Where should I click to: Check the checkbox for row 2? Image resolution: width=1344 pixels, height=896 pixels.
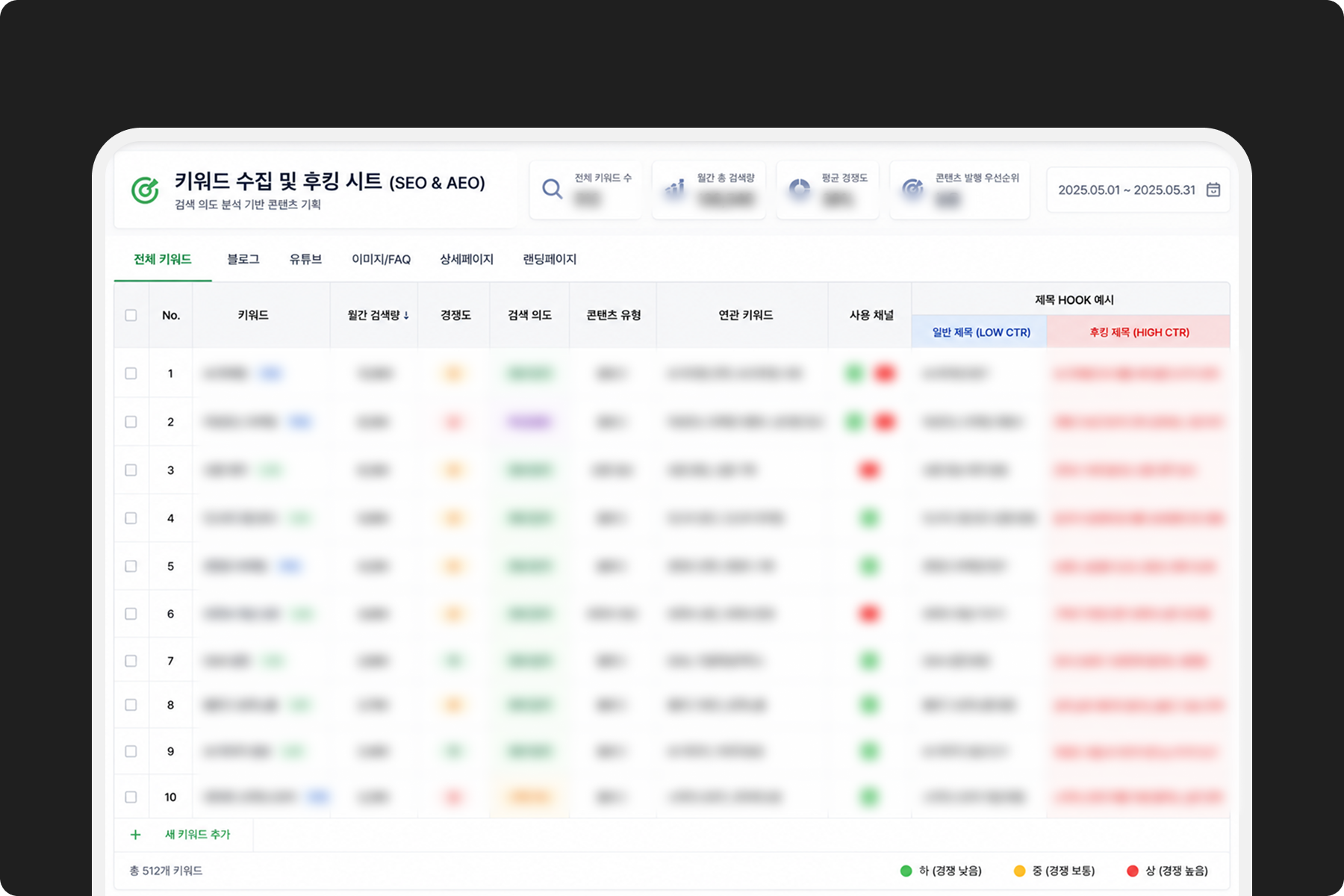point(131,422)
